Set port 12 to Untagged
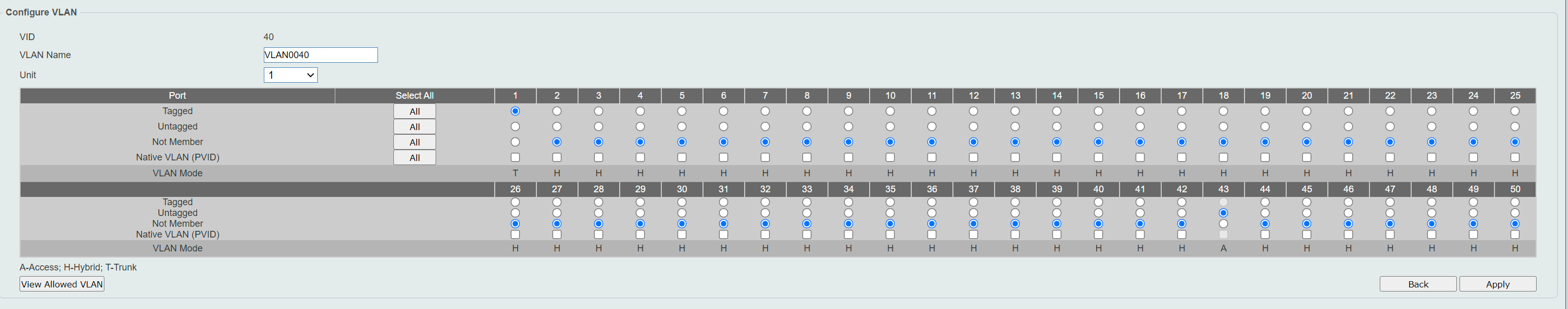Viewport: 1568px width, 309px height. [974, 126]
